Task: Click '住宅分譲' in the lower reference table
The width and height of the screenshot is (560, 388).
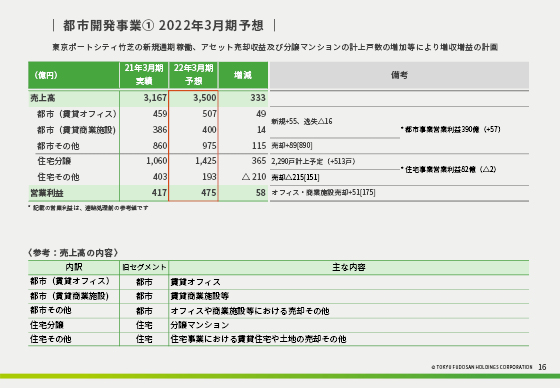Action: click(x=47, y=325)
